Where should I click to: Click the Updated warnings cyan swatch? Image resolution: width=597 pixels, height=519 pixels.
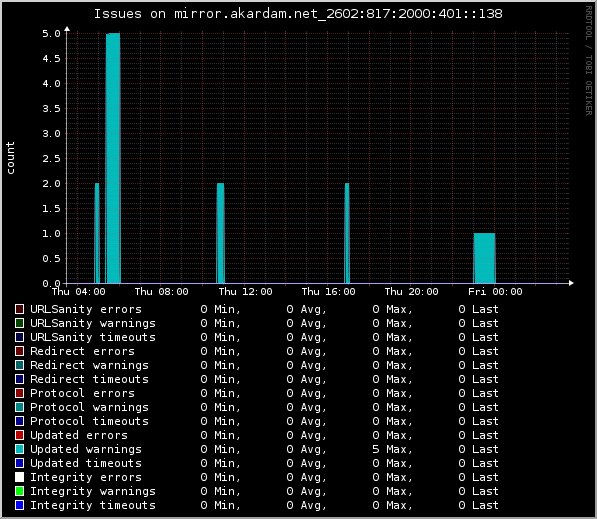point(19,449)
